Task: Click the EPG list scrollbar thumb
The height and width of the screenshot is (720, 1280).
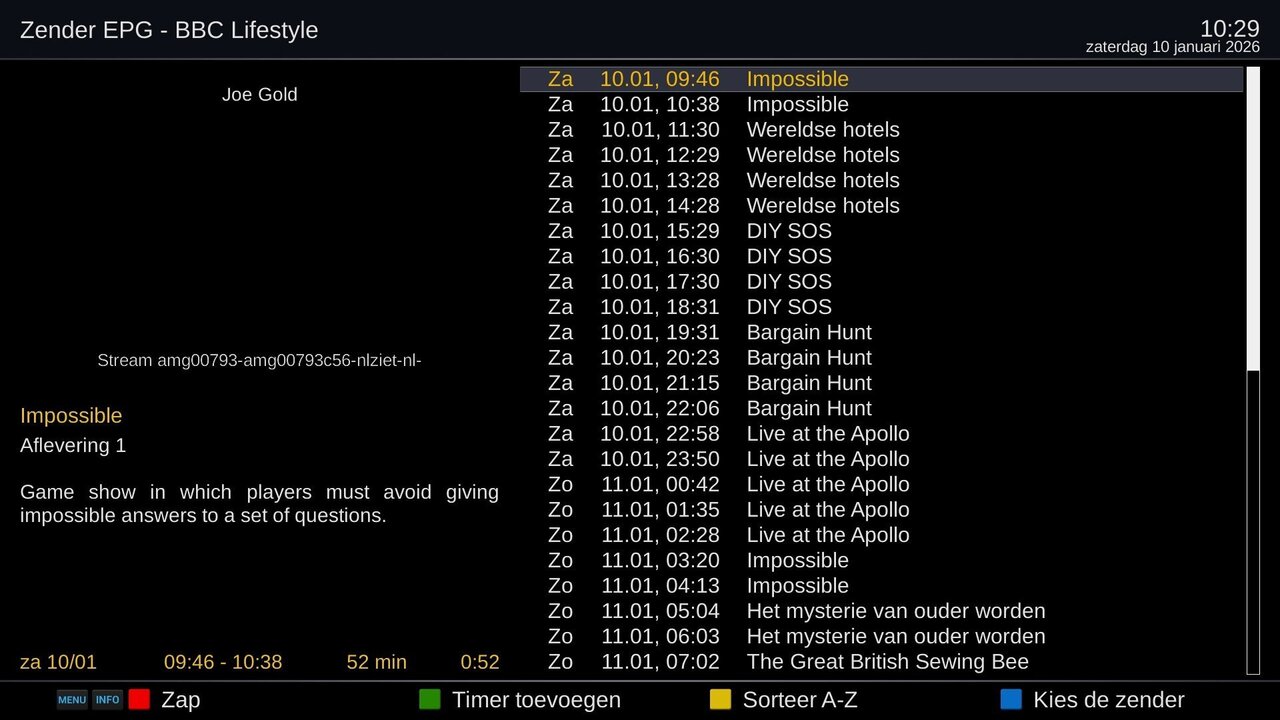Action: 1253,219
